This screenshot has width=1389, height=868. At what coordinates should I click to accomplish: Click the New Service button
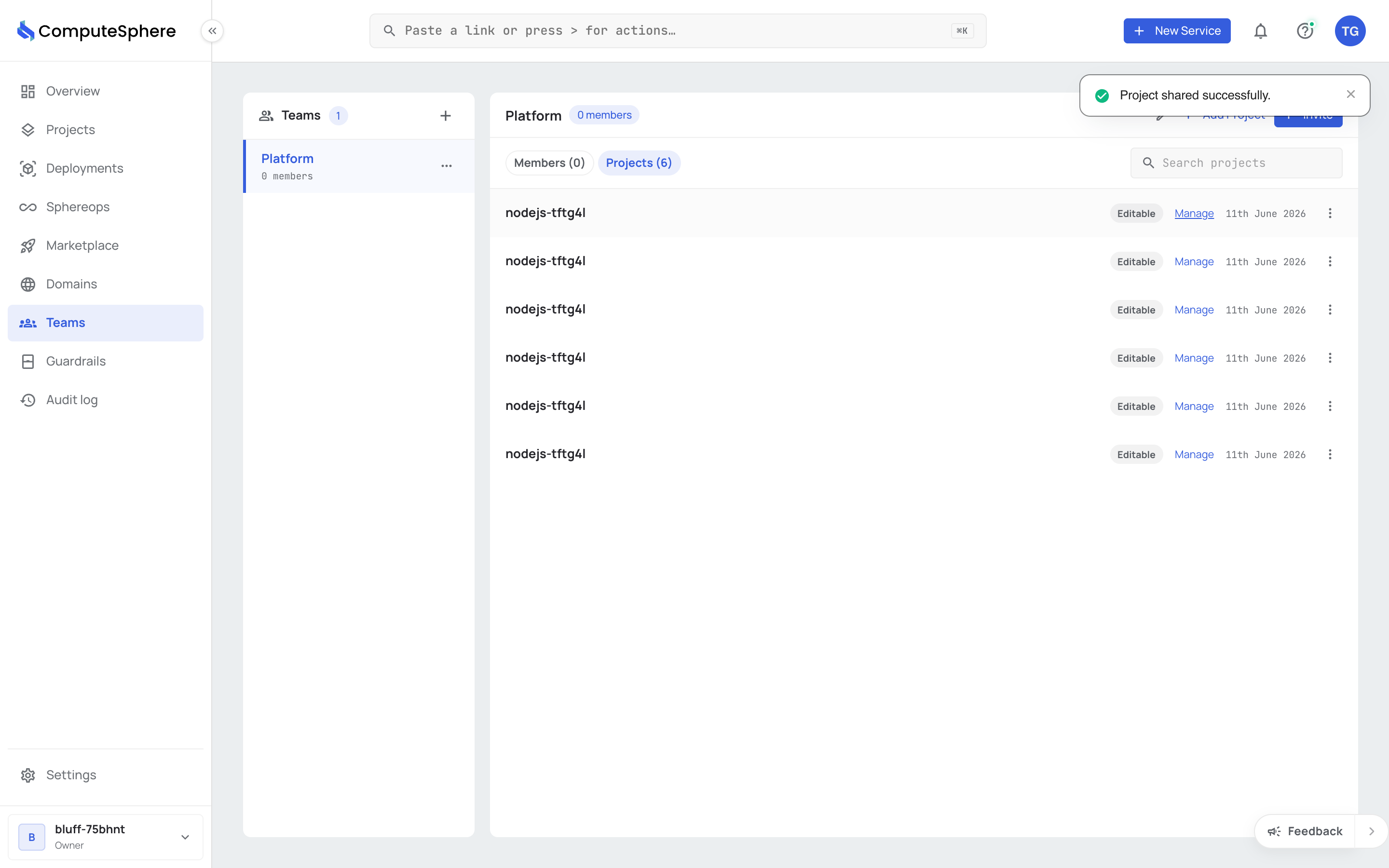(x=1177, y=31)
